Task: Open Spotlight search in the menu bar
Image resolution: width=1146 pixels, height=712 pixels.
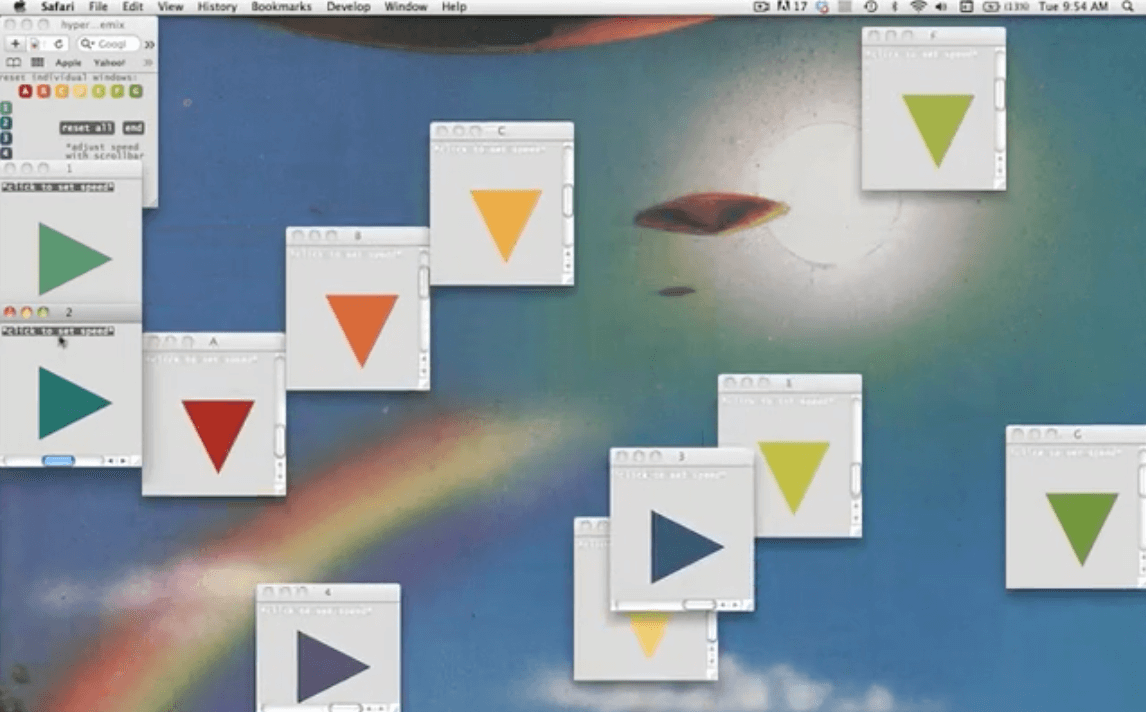Action: point(1129,7)
